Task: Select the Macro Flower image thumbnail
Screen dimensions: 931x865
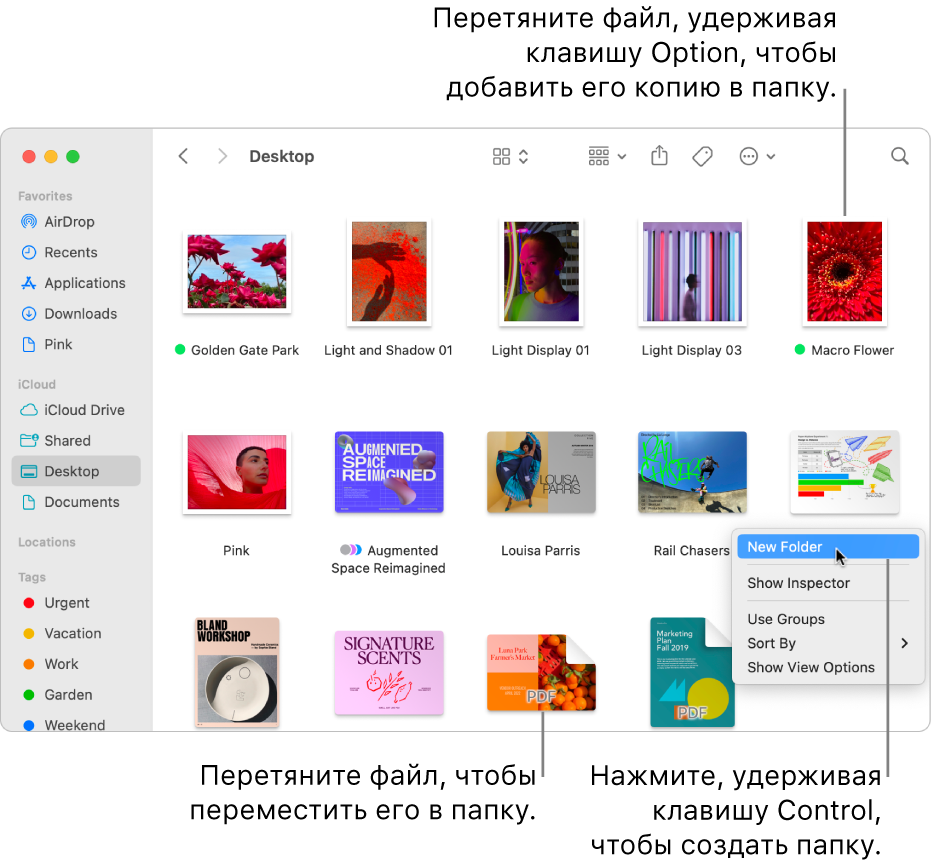Action: [x=845, y=271]
